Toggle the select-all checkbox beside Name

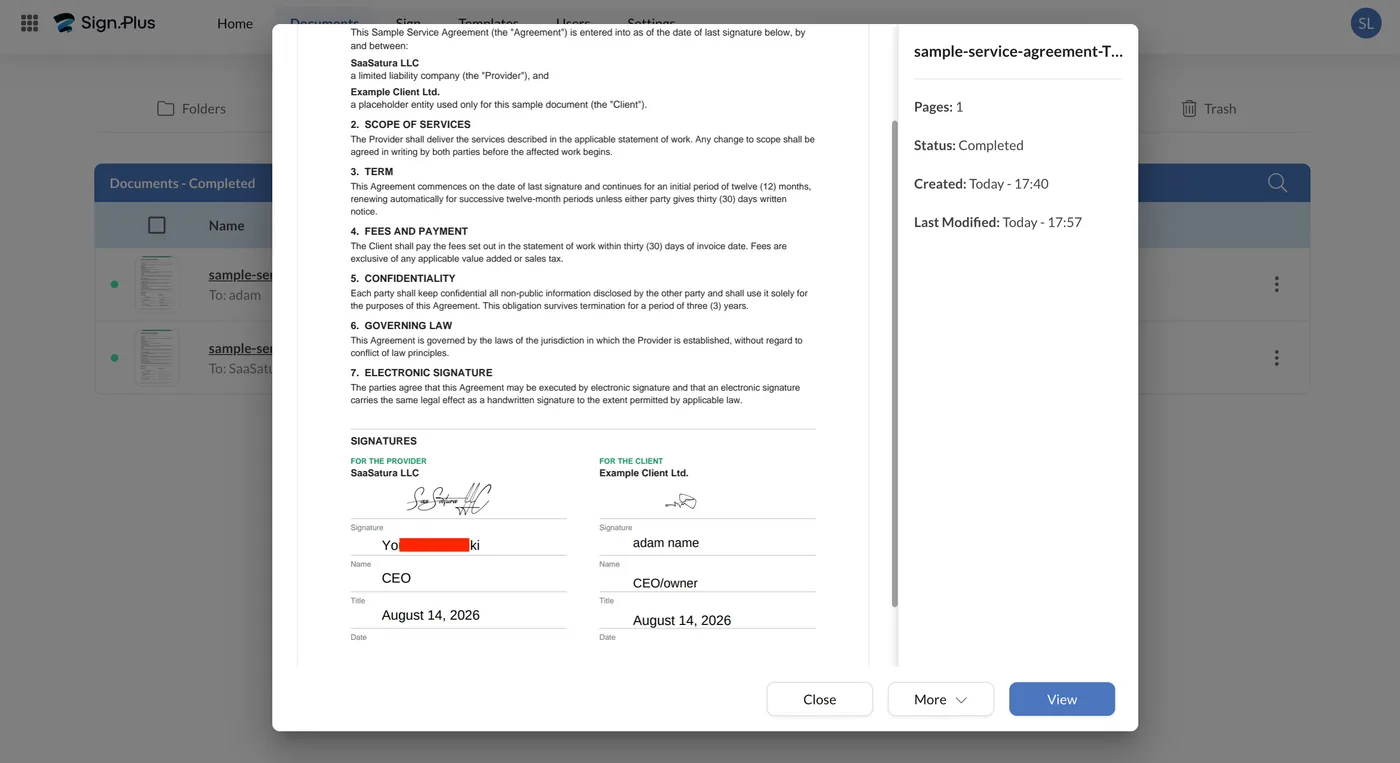click(x=157, y=225)
